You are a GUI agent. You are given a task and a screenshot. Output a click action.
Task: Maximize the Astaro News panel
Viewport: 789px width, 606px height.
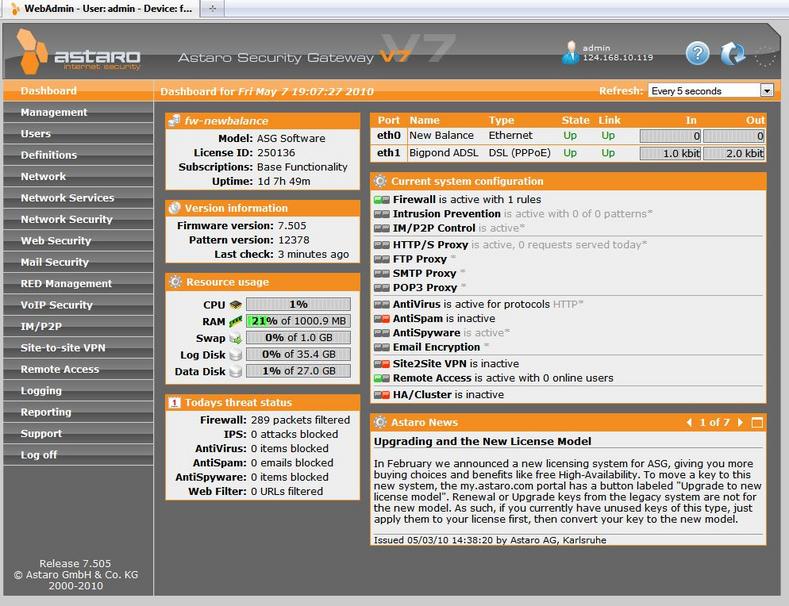click(x=757, y=423)
